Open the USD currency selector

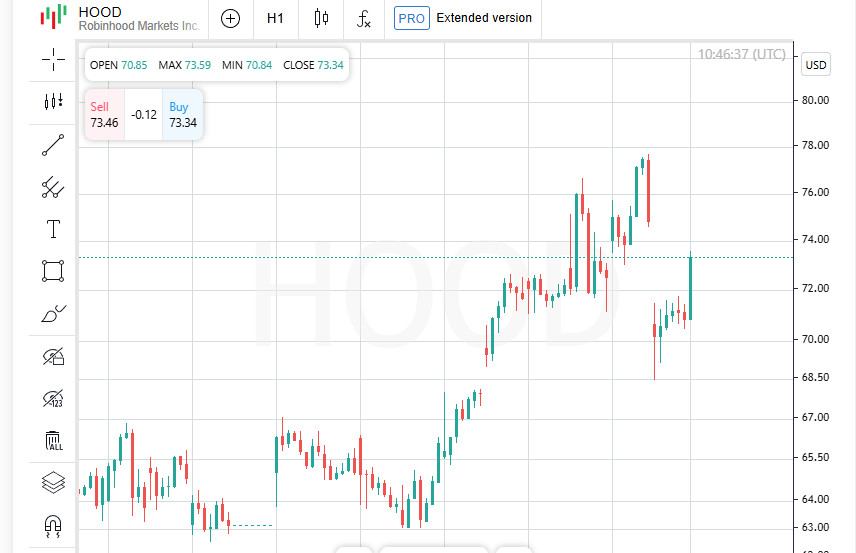coord(816,65)
